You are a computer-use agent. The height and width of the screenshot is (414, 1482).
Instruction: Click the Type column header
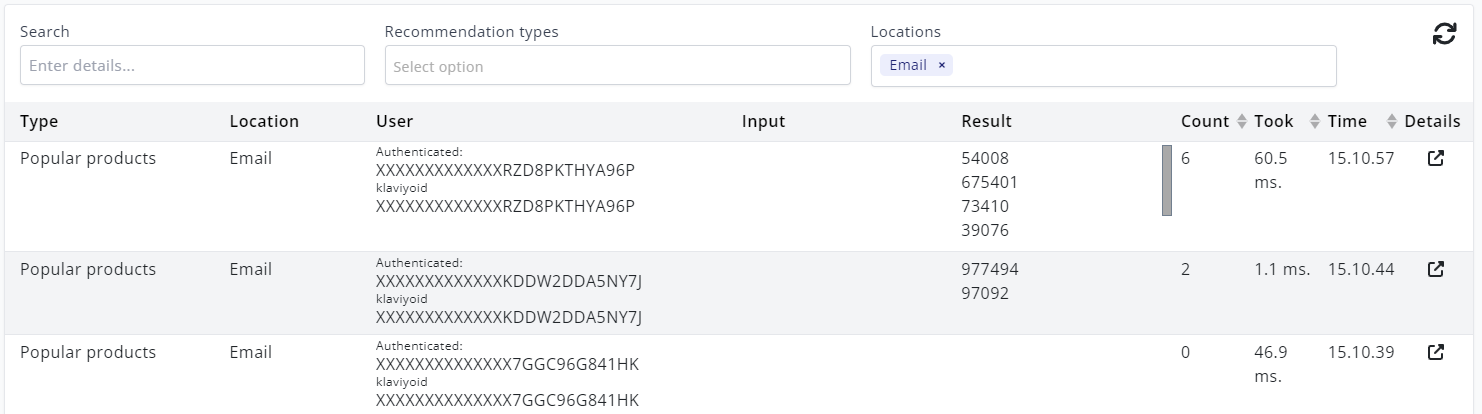39,121
